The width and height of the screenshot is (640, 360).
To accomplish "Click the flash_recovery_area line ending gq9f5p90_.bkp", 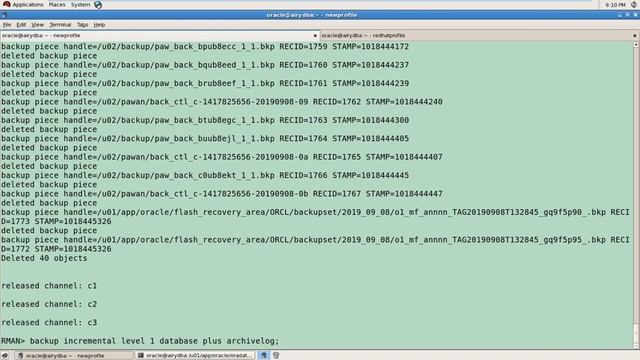I will click(315, 212).
